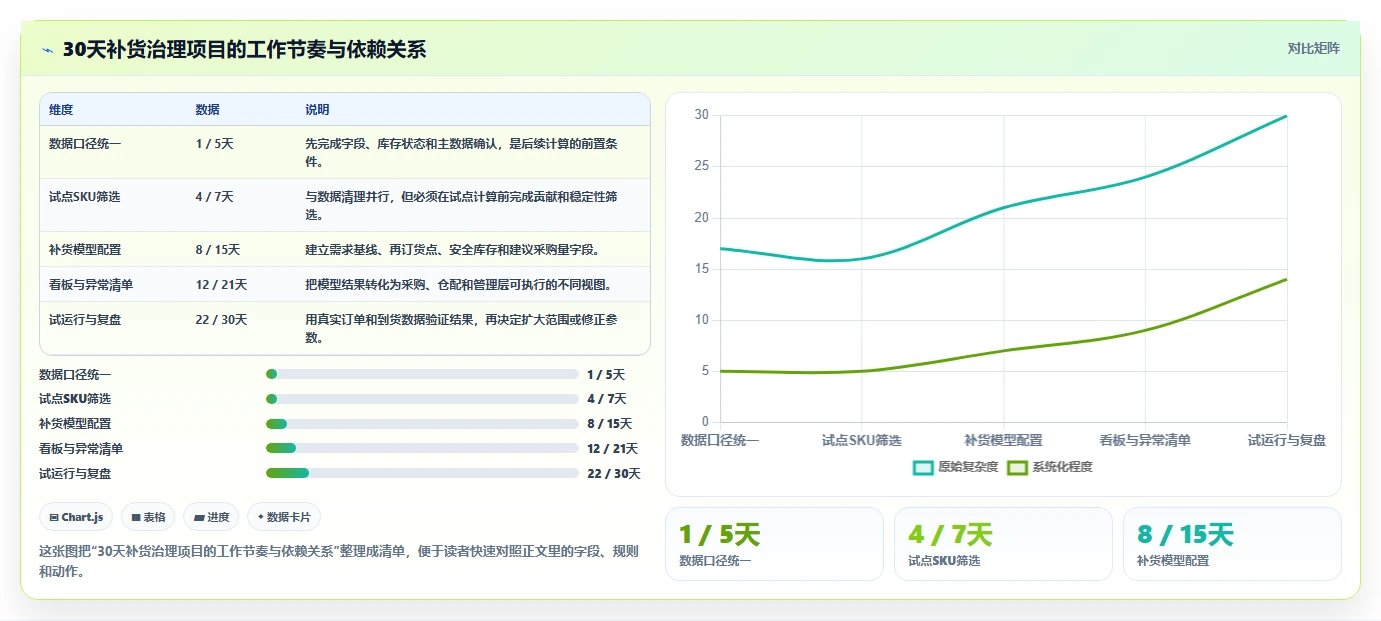Viewport: 1381px width, 621px height.
Task: Click the teal 原始复杂度 line endpoint at 30
Action: (x=1287, y=116)
